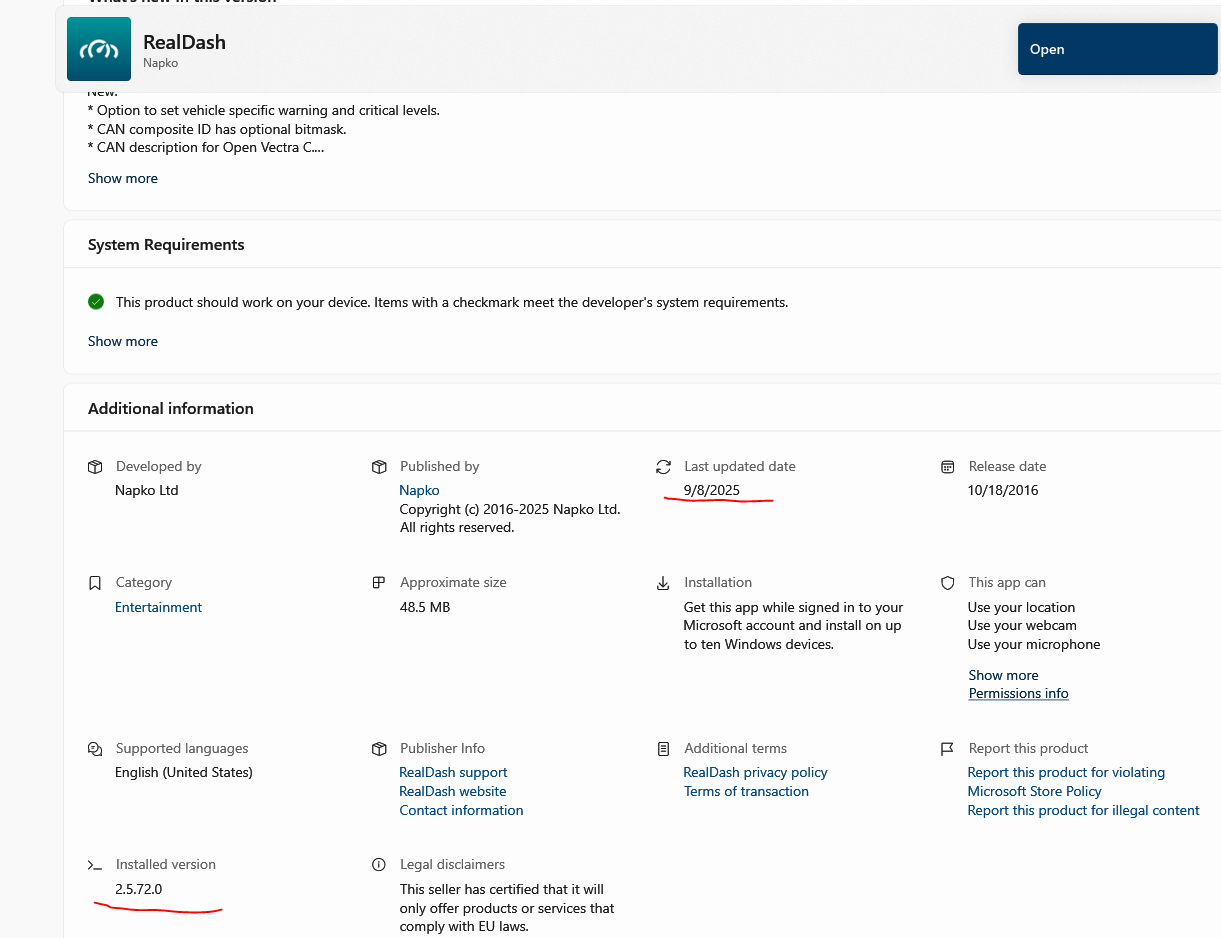Viewport: 1221px width, 938px height.
Task: Expand Show more under This app can
Action: pos(1003,675)
